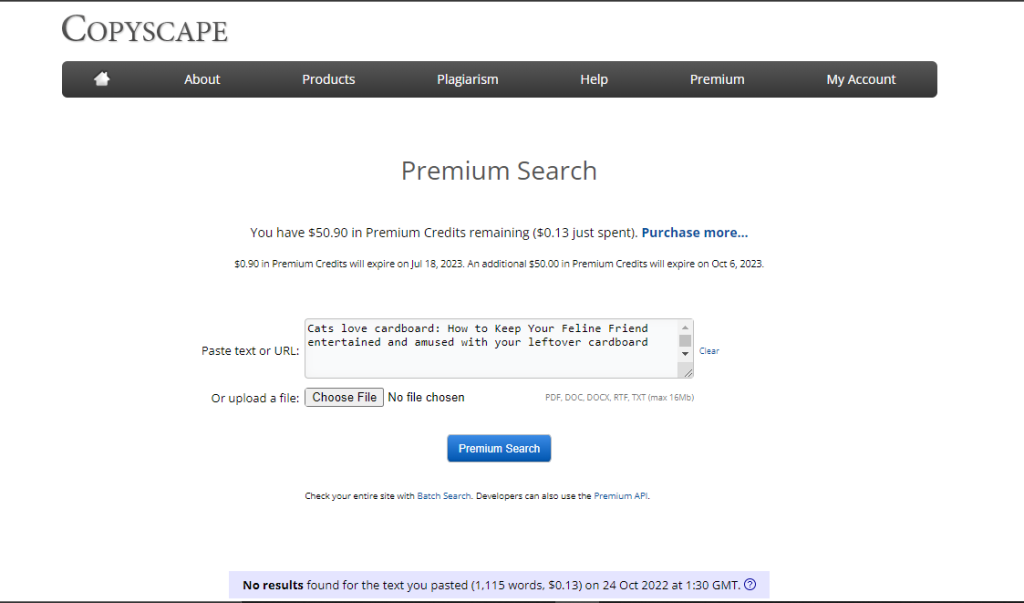Run the Premium Search button

499,449
